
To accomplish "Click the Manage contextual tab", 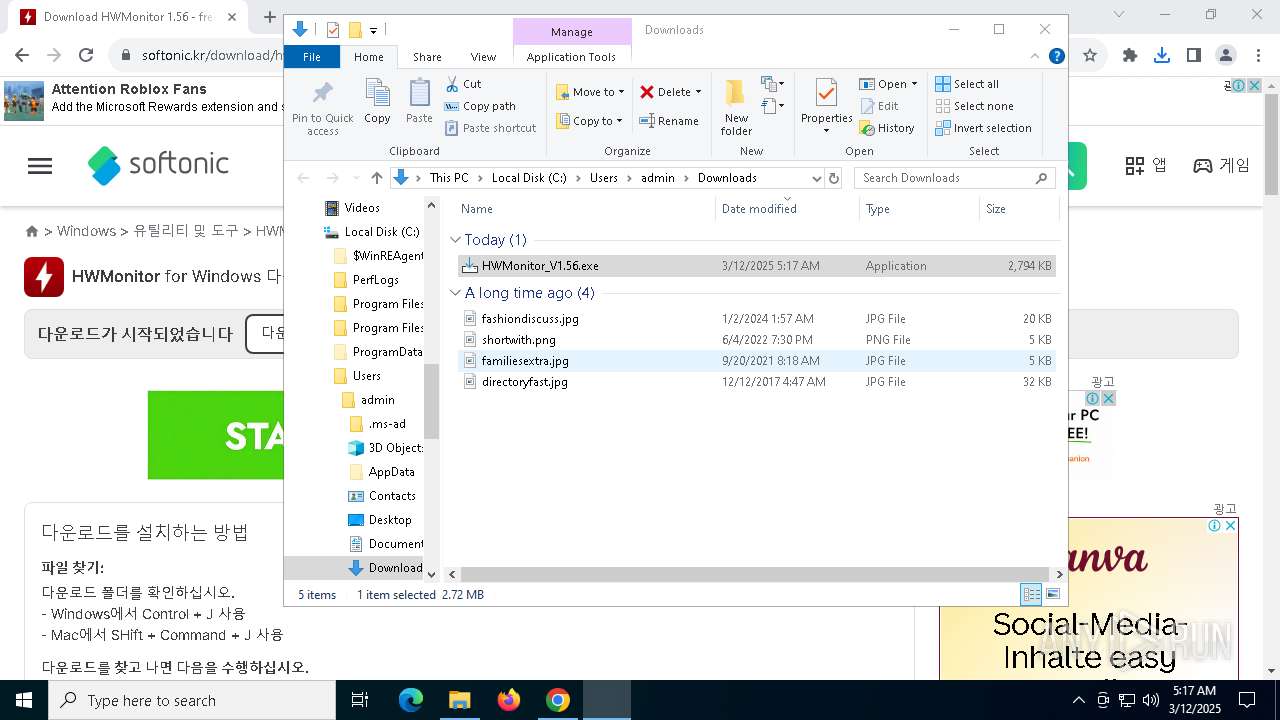I will click(572, 32).
